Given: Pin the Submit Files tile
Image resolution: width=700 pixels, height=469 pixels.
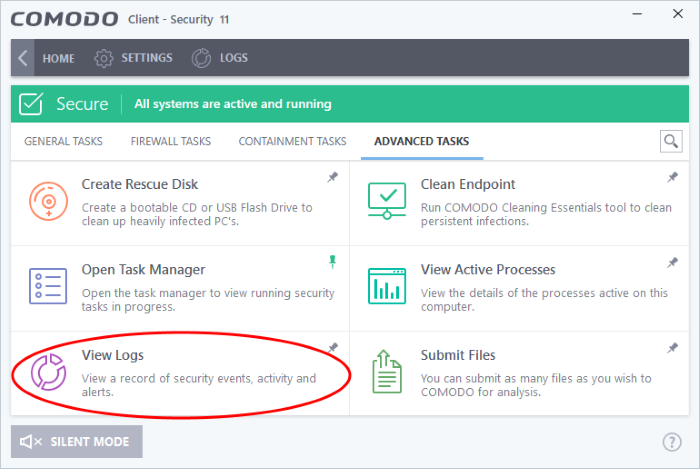Looking at the screenshot, I should pyautogui.click(x=672, y=348).
